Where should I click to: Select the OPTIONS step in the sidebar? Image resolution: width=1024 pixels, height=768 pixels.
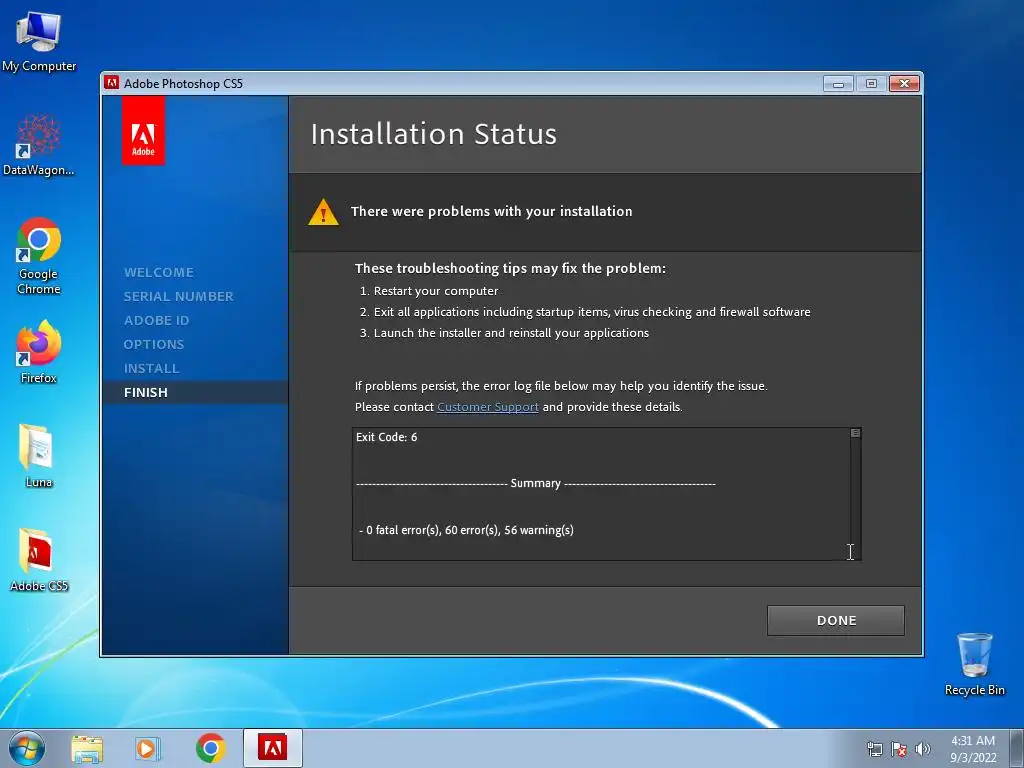tap(154, 344)
